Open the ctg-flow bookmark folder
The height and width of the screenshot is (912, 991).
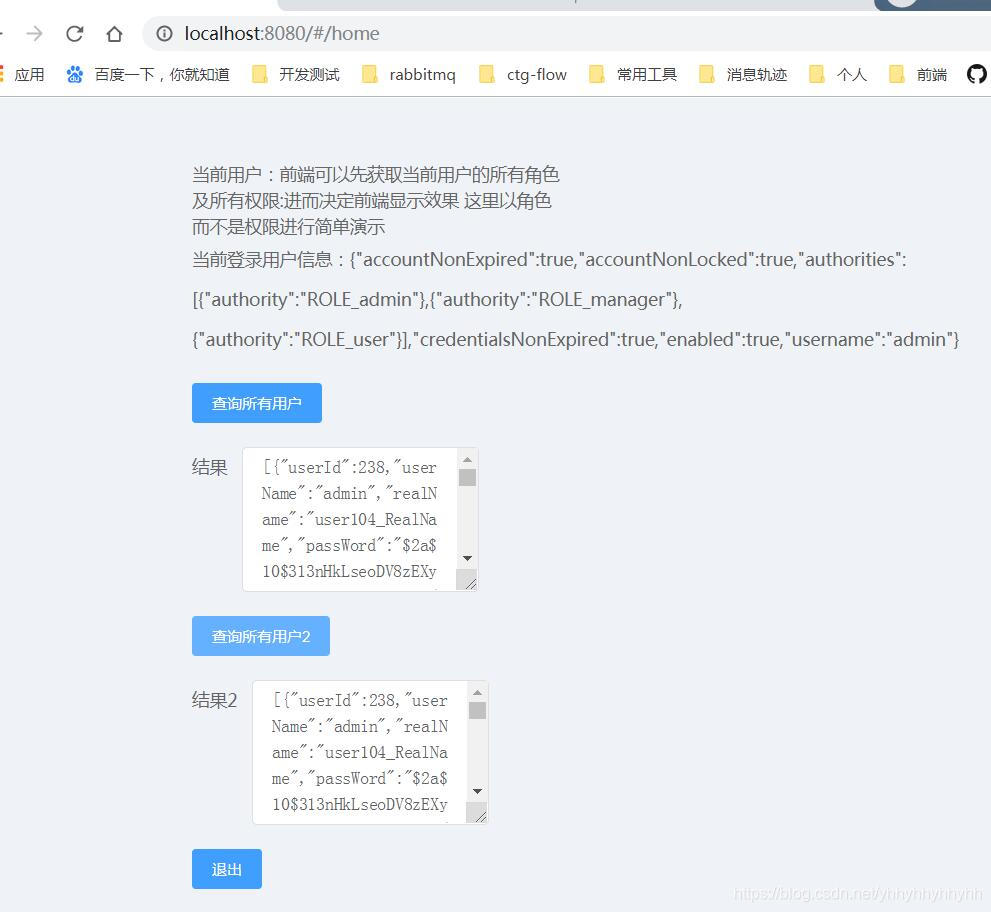coord(523,75)
